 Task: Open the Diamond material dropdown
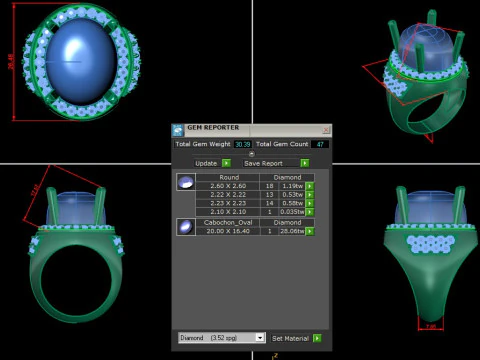(x=260, y=338)
